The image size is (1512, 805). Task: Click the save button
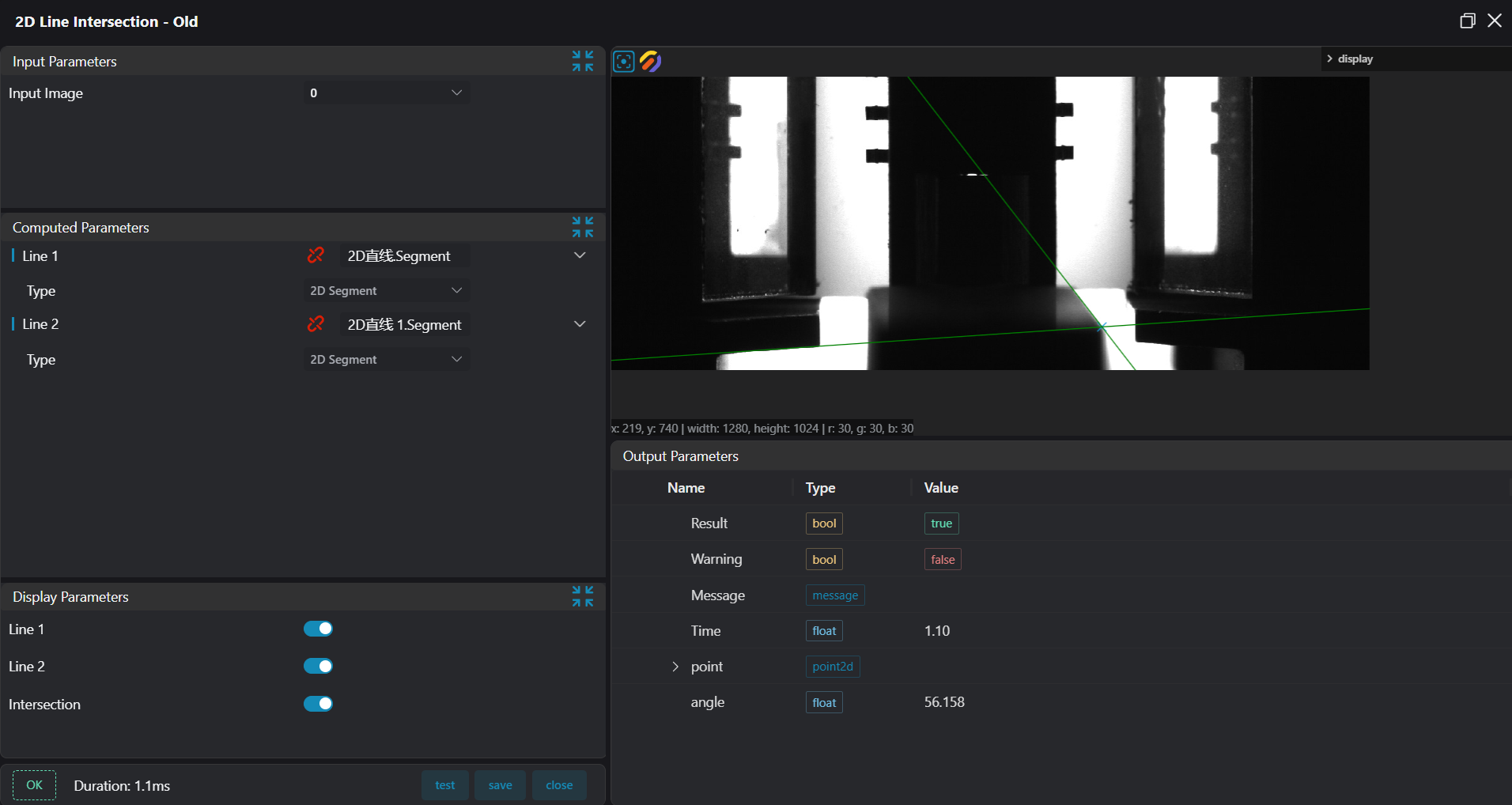(x=500, y=785)
